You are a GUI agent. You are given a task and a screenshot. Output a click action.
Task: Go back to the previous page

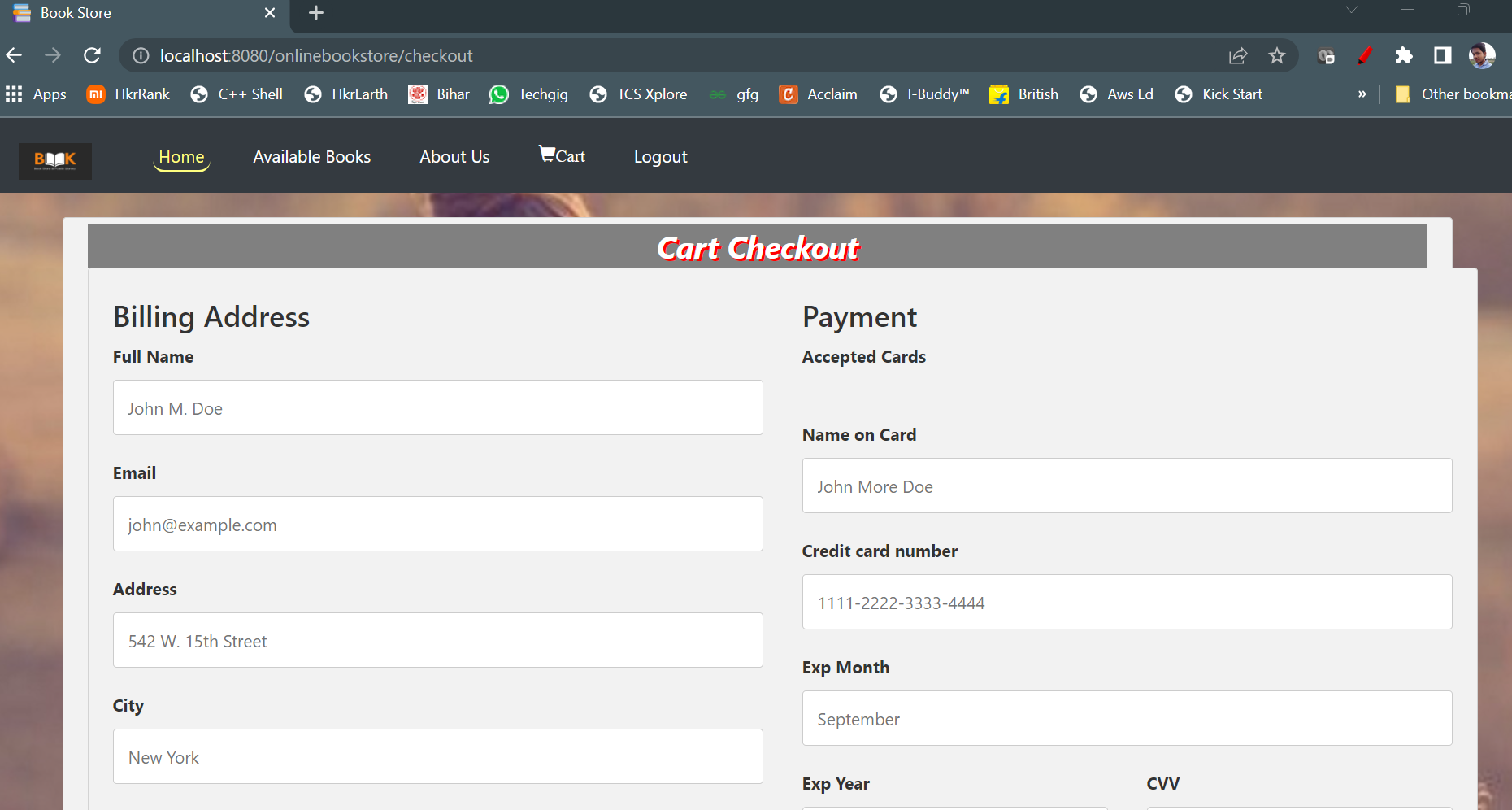point(14,55)
